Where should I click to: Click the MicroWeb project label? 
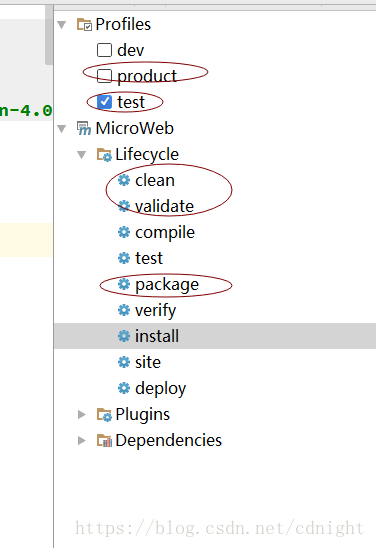coord(135,128)
